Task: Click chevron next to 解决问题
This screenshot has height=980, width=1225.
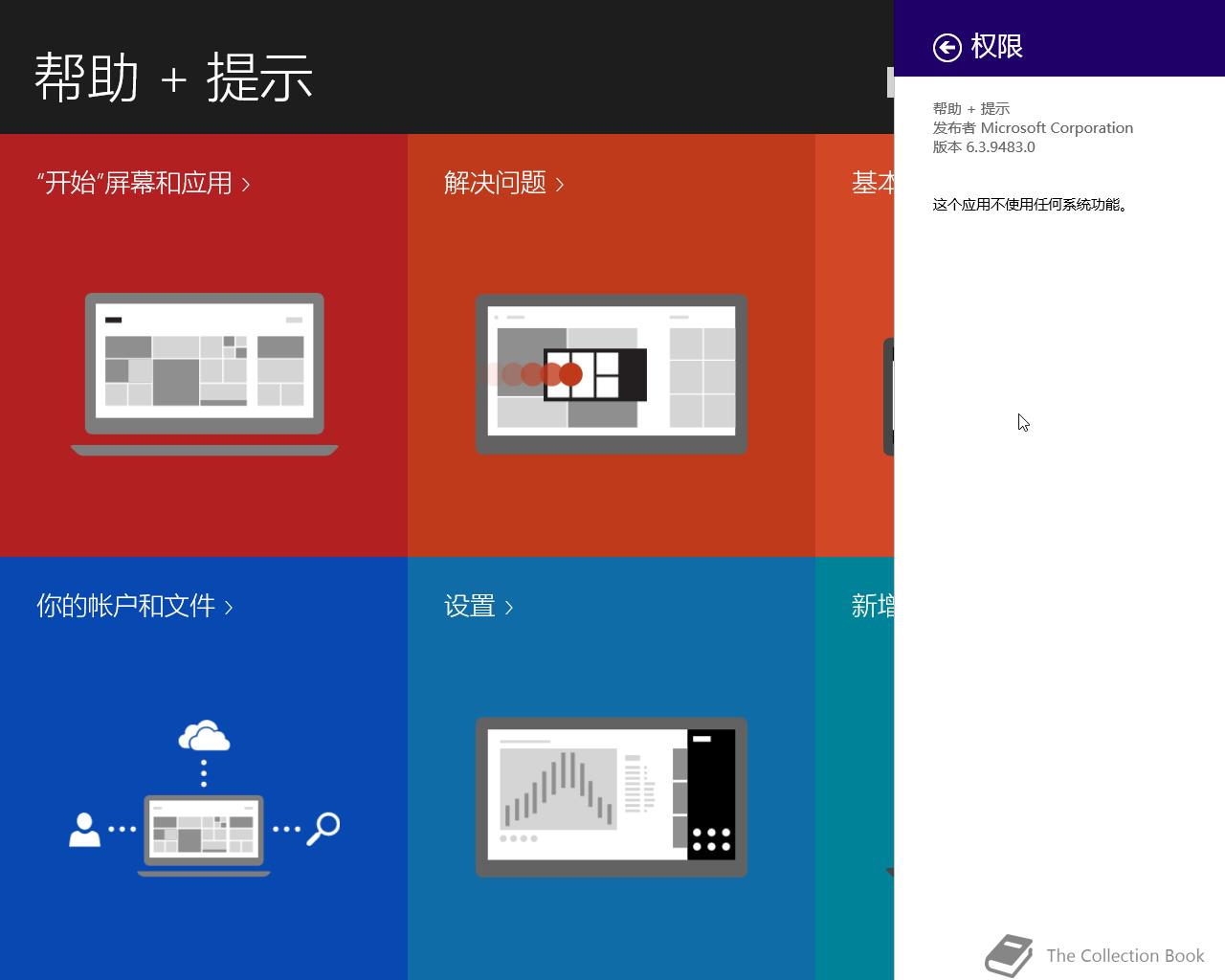Action: (559, 185)
